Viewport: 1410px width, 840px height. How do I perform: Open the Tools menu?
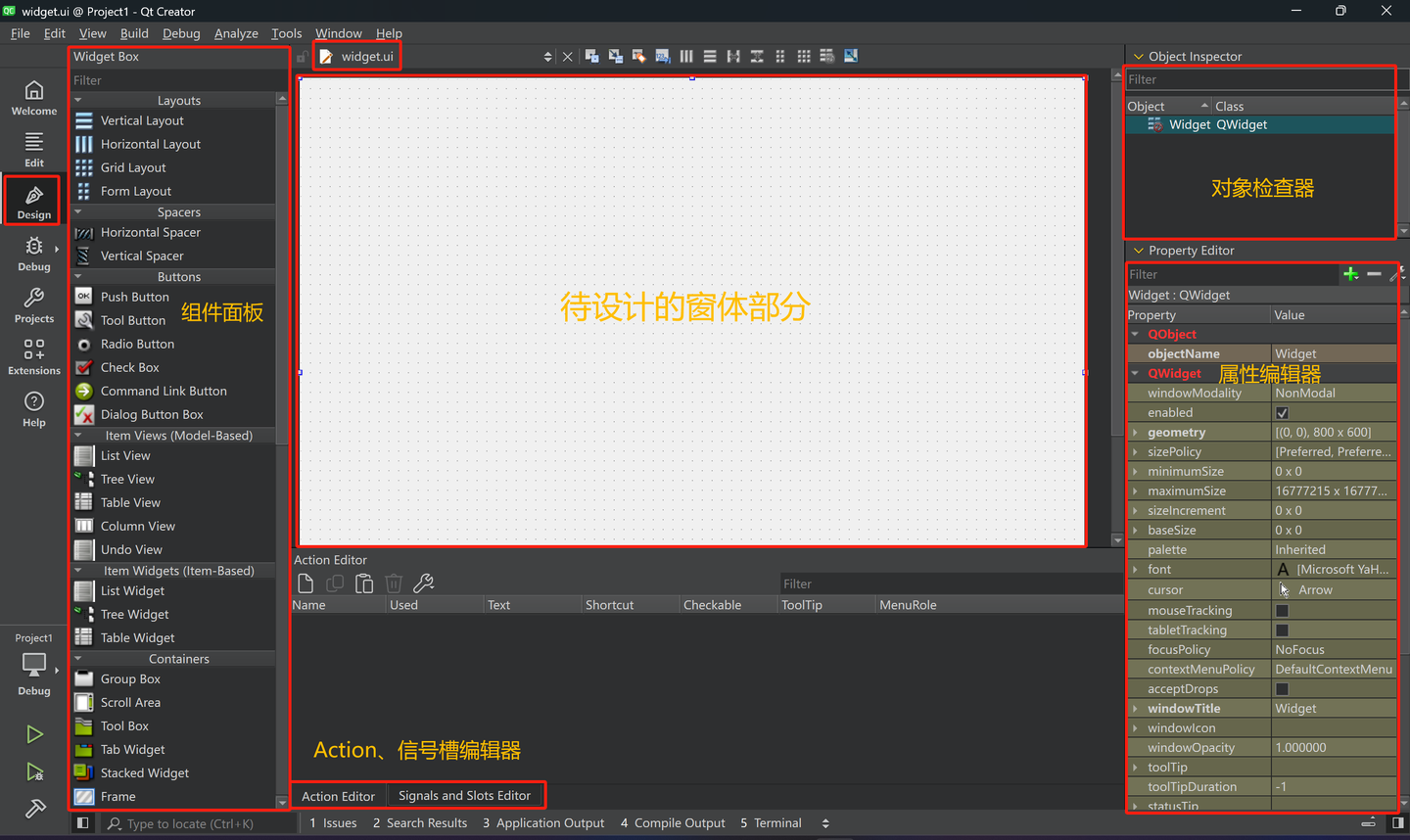point(286,32)
